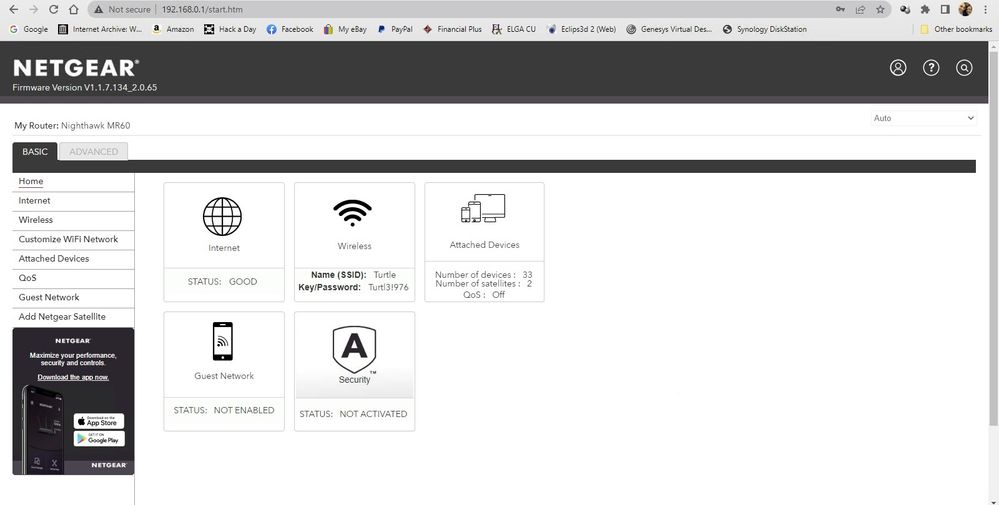The width and height of the screenshot is (999, 505).
Task: Open the My eBay bookmark
Action: tap(345, 29)
